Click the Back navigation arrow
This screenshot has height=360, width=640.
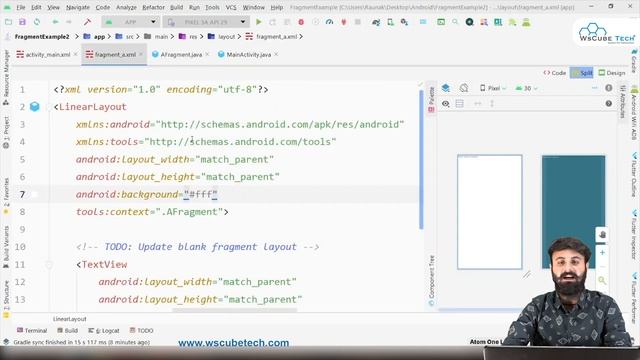[55, 22]
